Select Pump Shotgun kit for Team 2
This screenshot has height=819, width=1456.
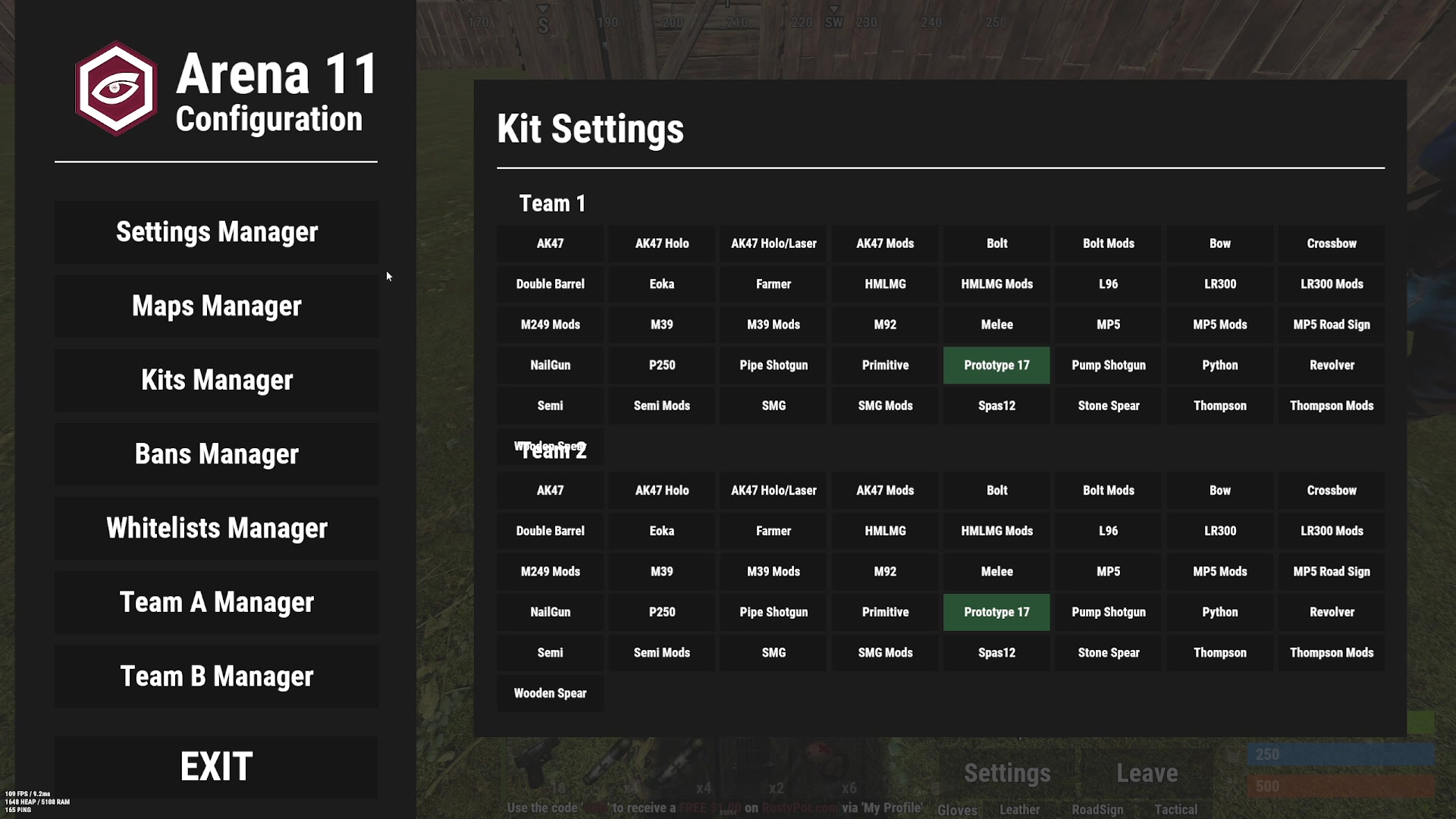tap(1109, 613)
